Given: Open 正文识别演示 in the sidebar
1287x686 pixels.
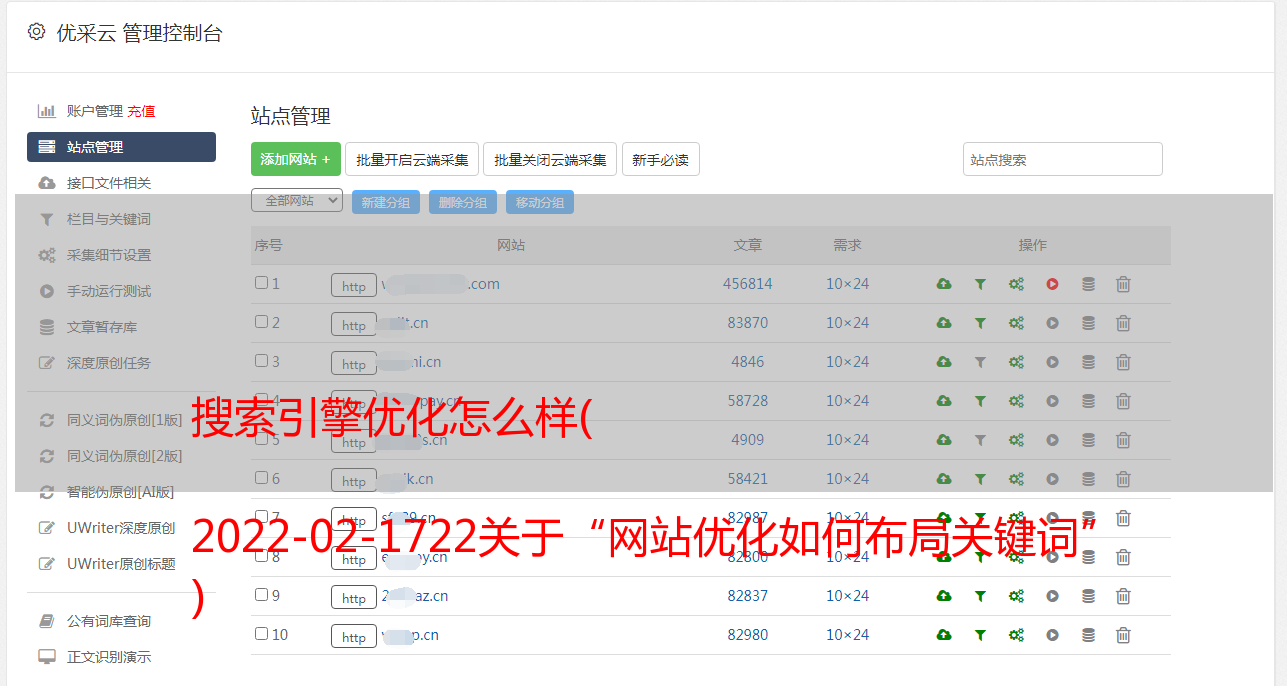Looking at the screenshot, I should tap(109, 657).
